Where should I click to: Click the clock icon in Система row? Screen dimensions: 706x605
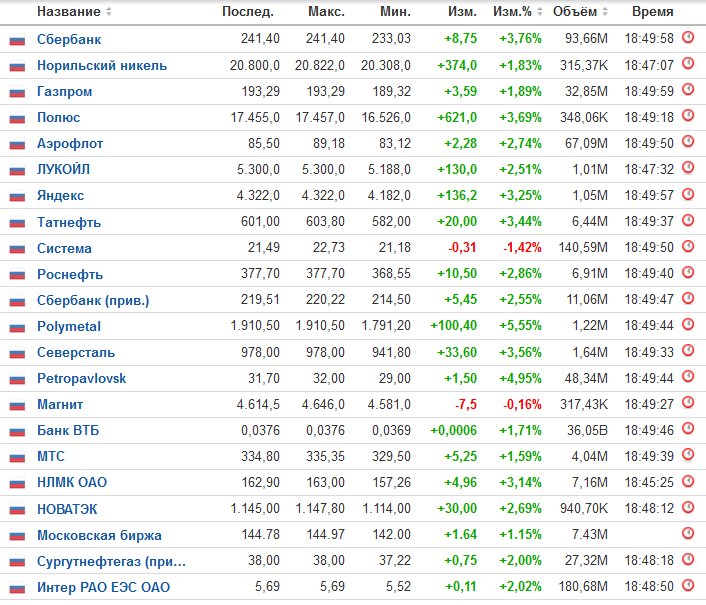click(688, 246)
